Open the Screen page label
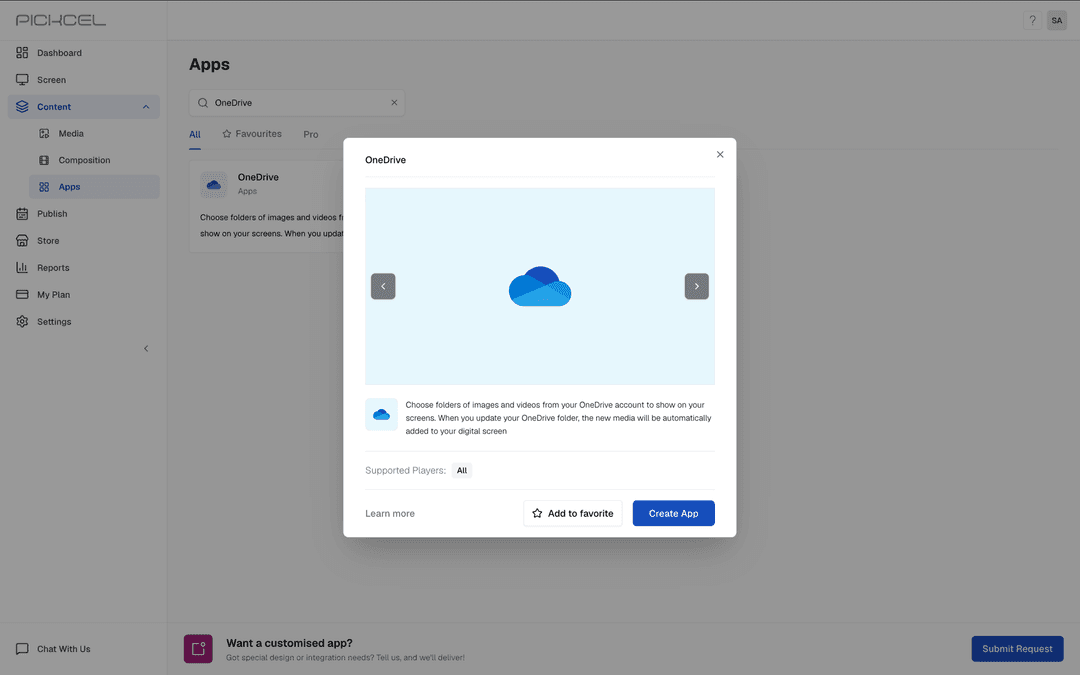 pos(52,80)
